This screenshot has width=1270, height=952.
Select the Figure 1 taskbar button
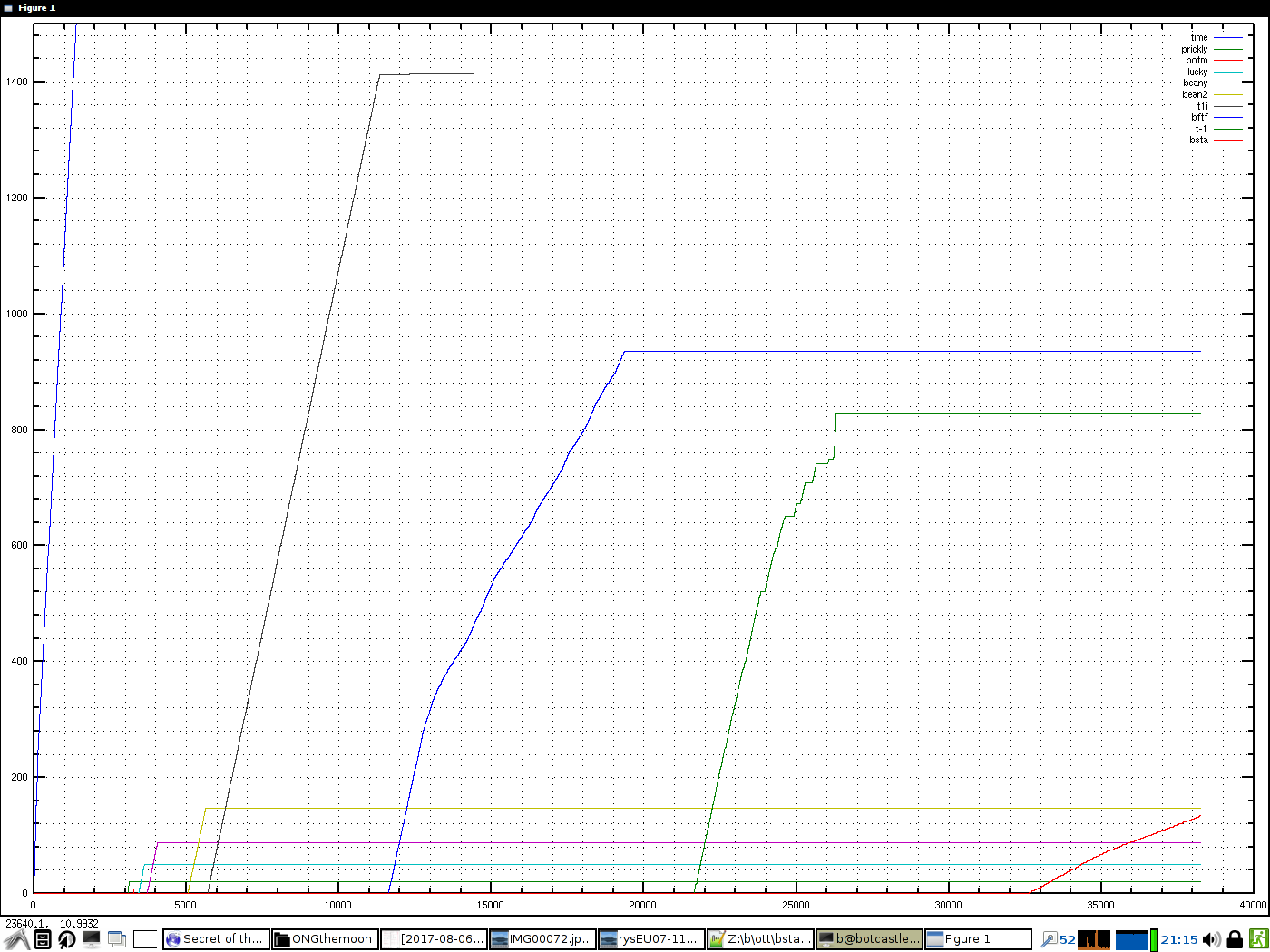coord(978,939)
